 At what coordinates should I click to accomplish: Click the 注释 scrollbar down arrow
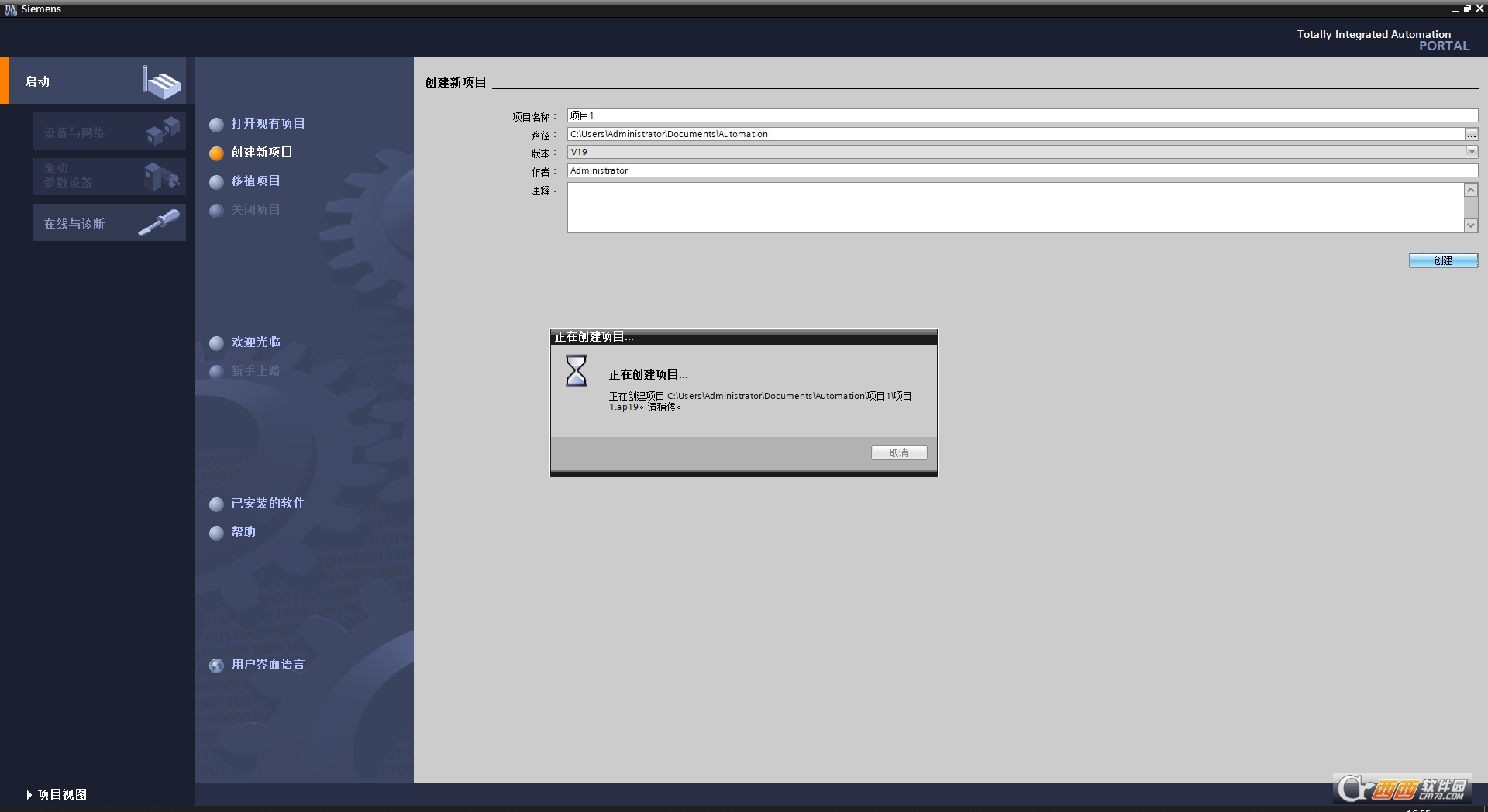pyautogui.click(x=1471, y=225)
